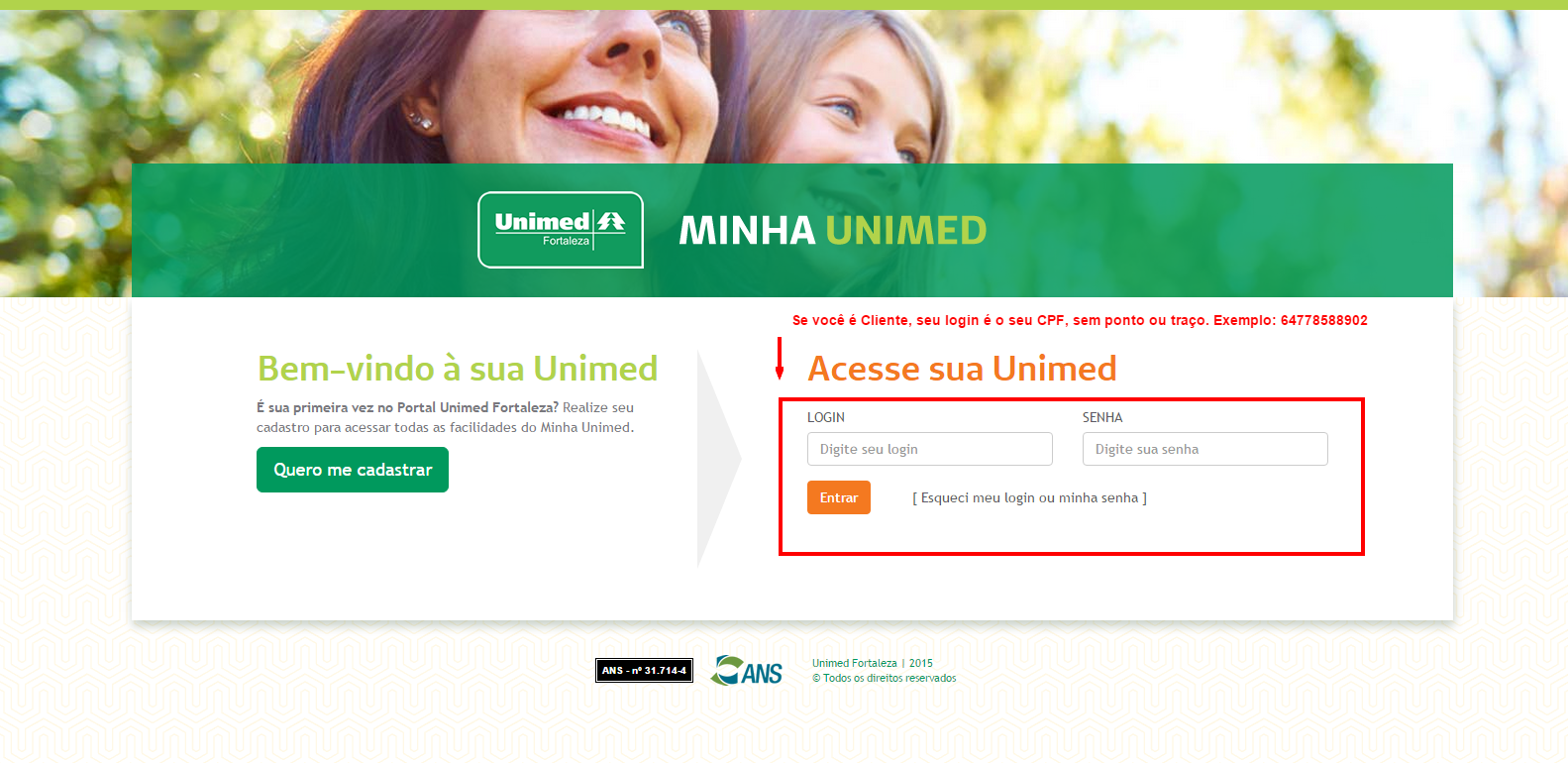Click the LOGIN field label
This screenshot has width=1568, height=763.
(x=826, y=417)
